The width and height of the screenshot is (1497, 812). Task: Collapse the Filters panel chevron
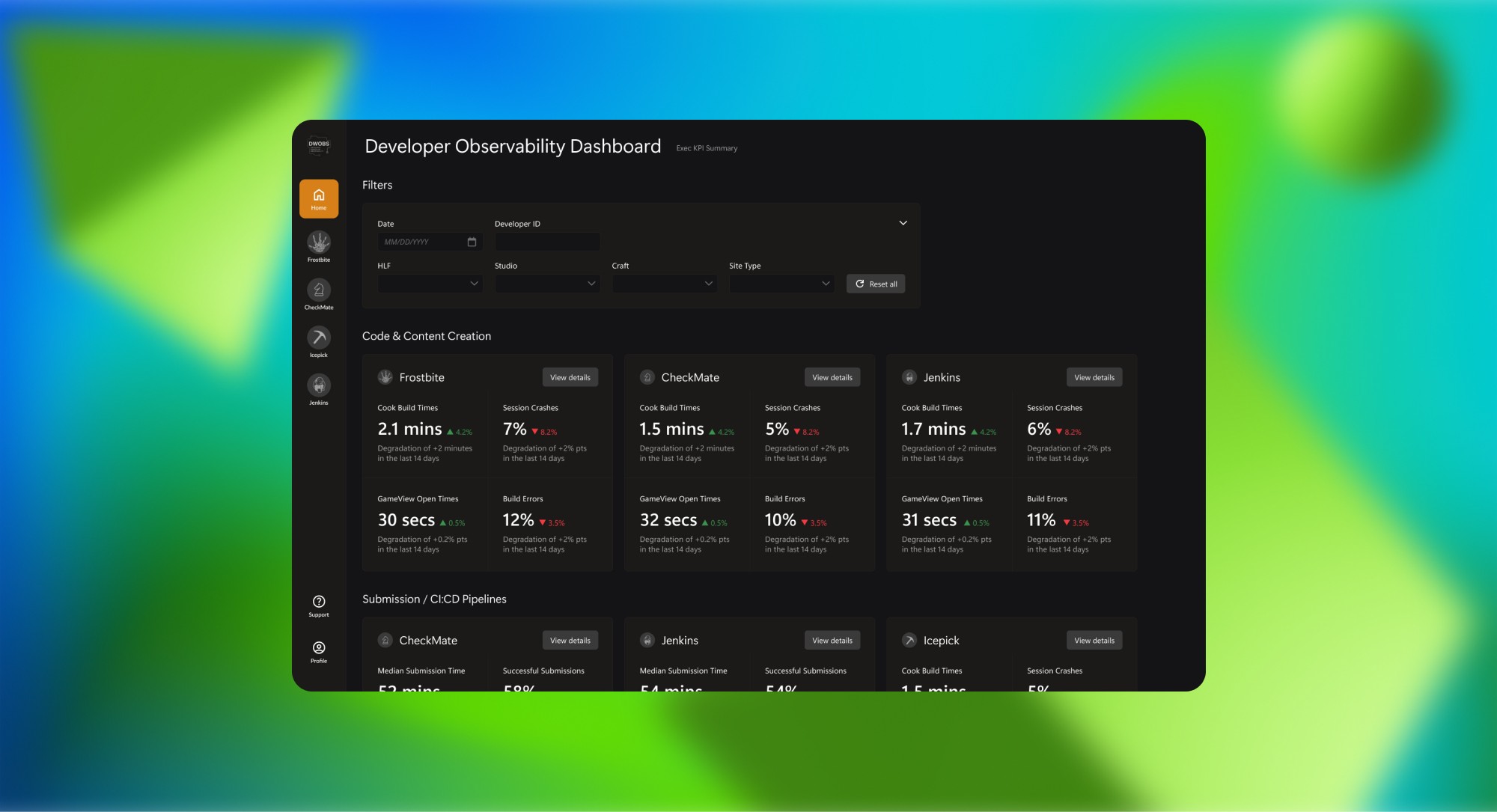click(903, 223)
